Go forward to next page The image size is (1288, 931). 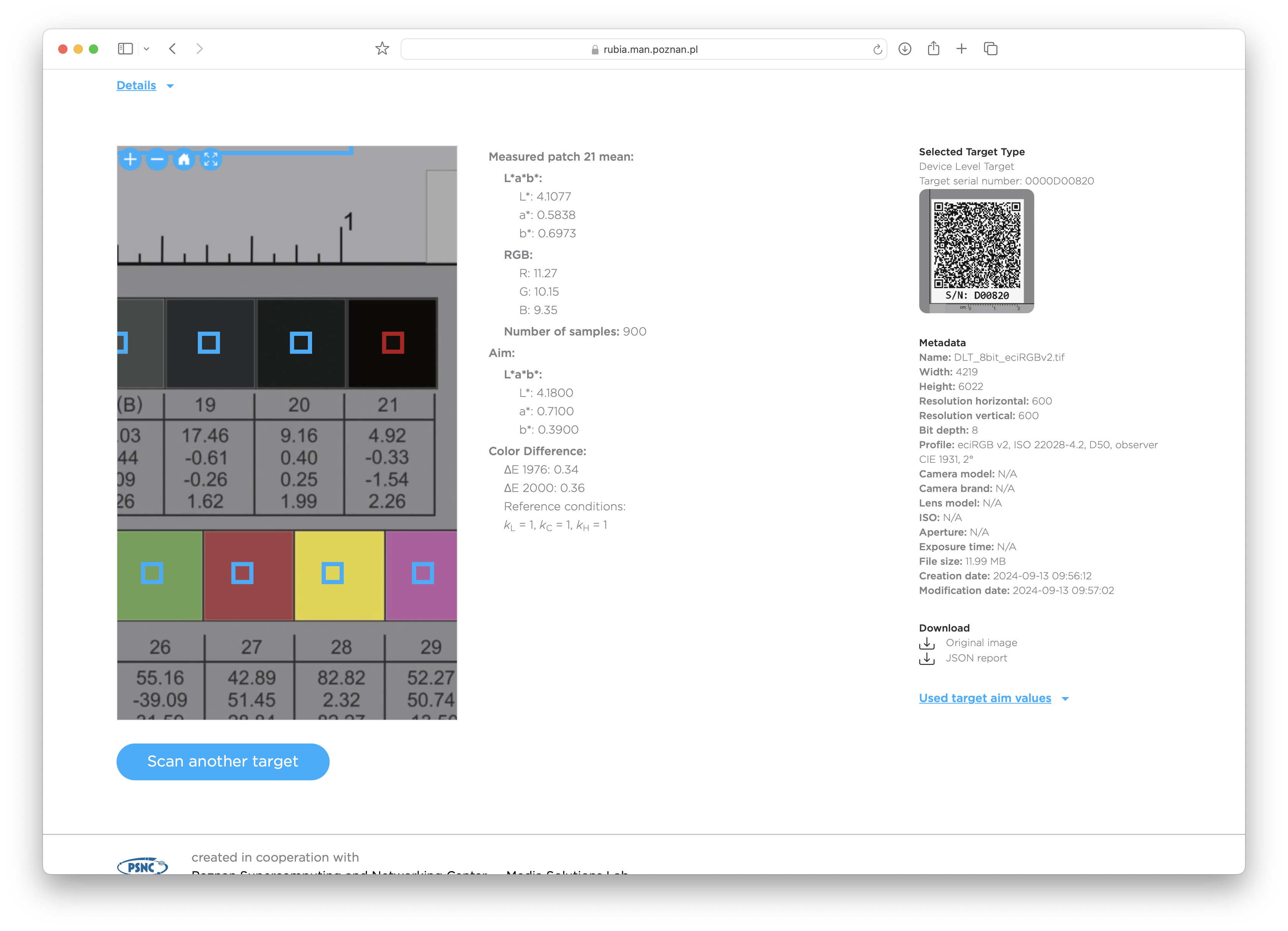click(199, 49)
